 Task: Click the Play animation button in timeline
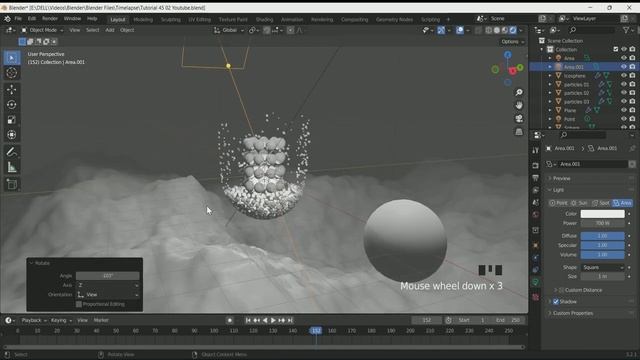[273, 320]
